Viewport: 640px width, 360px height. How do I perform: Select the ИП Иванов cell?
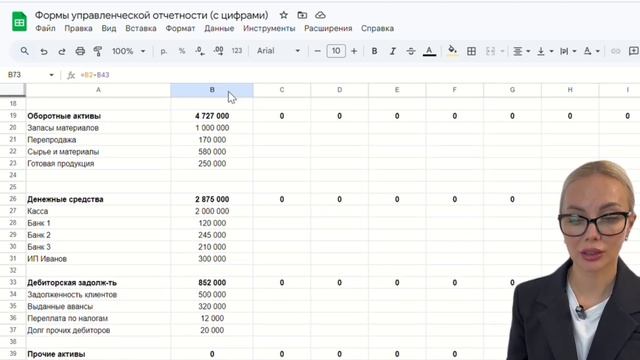click(x=98, y=259)
